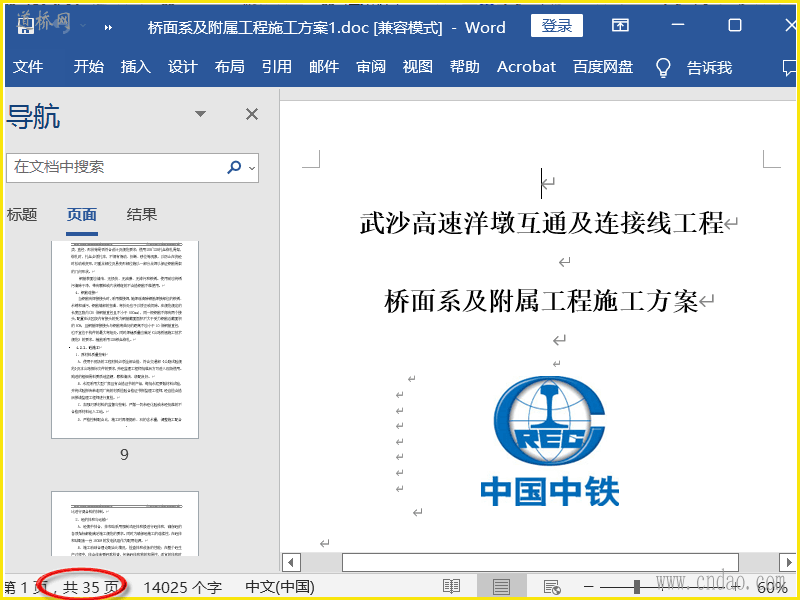This screenshot has width=800, height=600.
Task: Click the title 武沙高速洋墩互通及连接线工程
Action: click(x=541, y=223)
